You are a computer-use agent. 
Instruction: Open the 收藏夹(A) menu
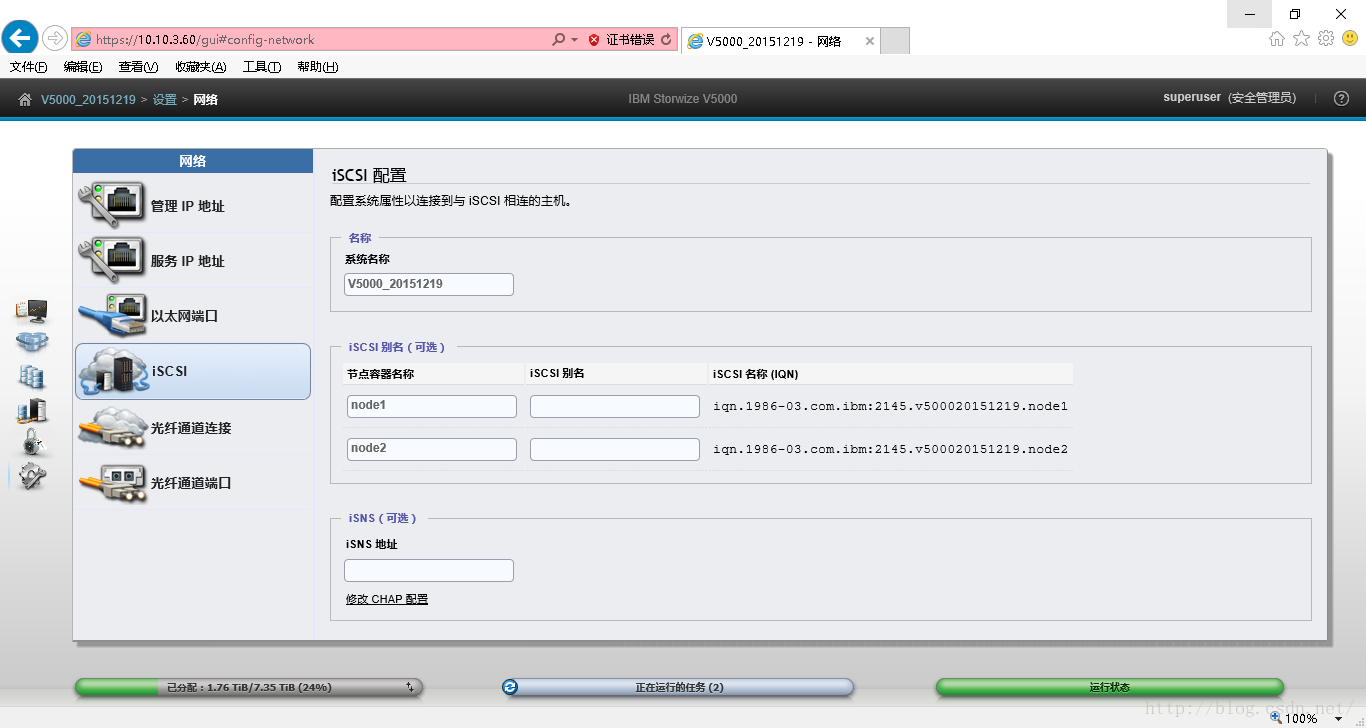point(200,67)
